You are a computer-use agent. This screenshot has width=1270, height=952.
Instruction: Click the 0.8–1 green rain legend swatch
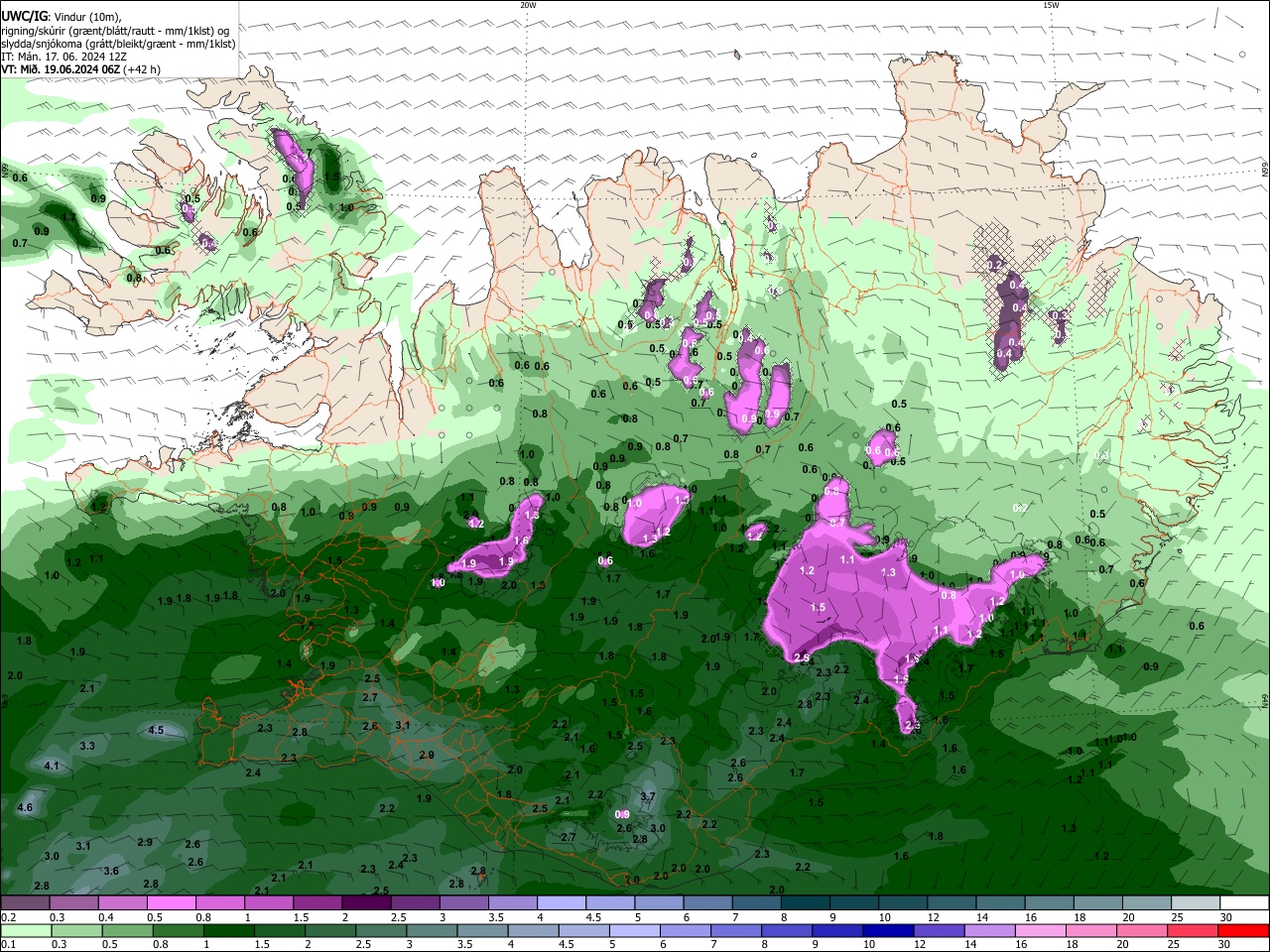point(179,931)
